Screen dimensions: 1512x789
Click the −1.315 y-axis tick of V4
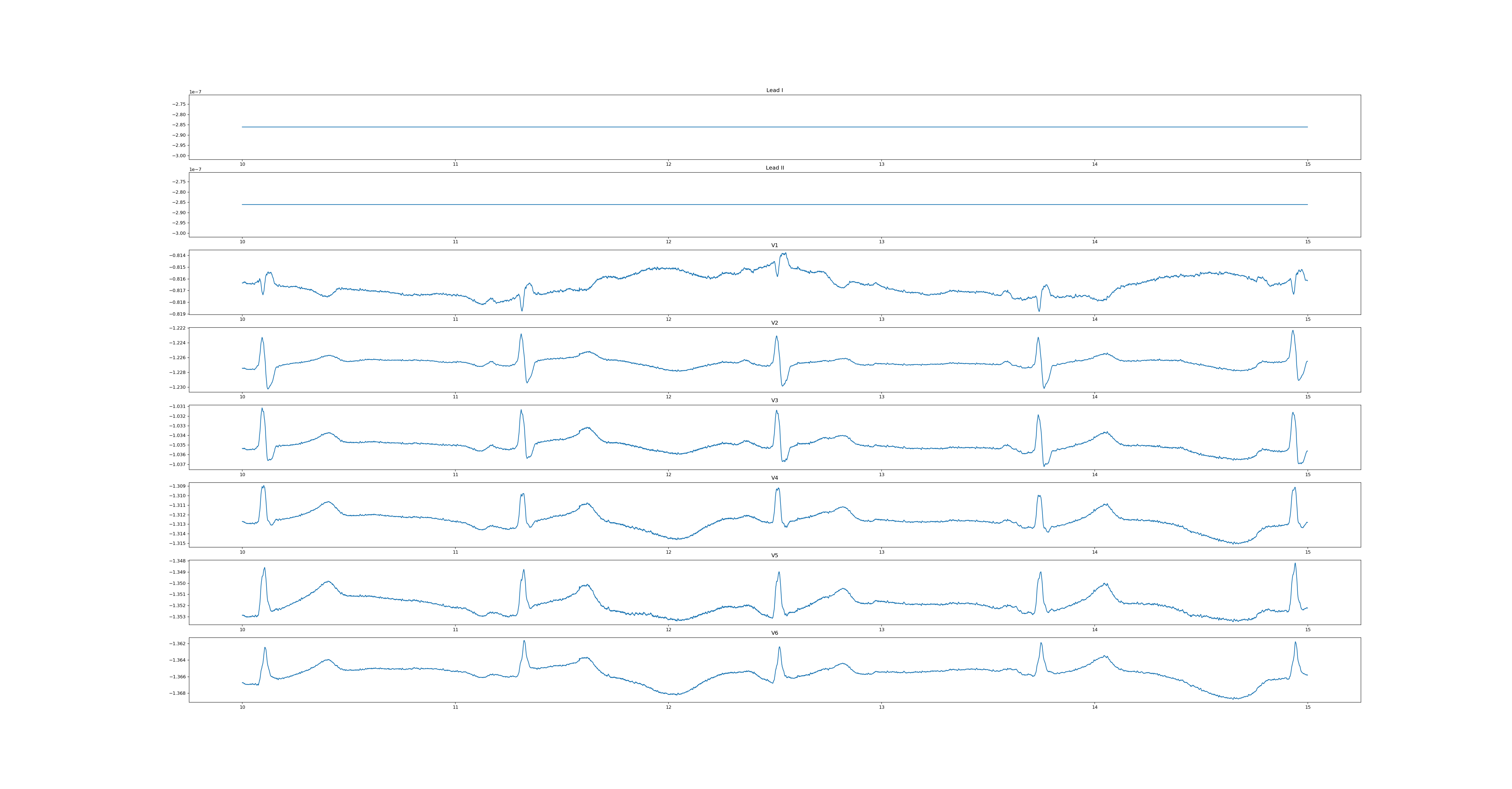177,544
